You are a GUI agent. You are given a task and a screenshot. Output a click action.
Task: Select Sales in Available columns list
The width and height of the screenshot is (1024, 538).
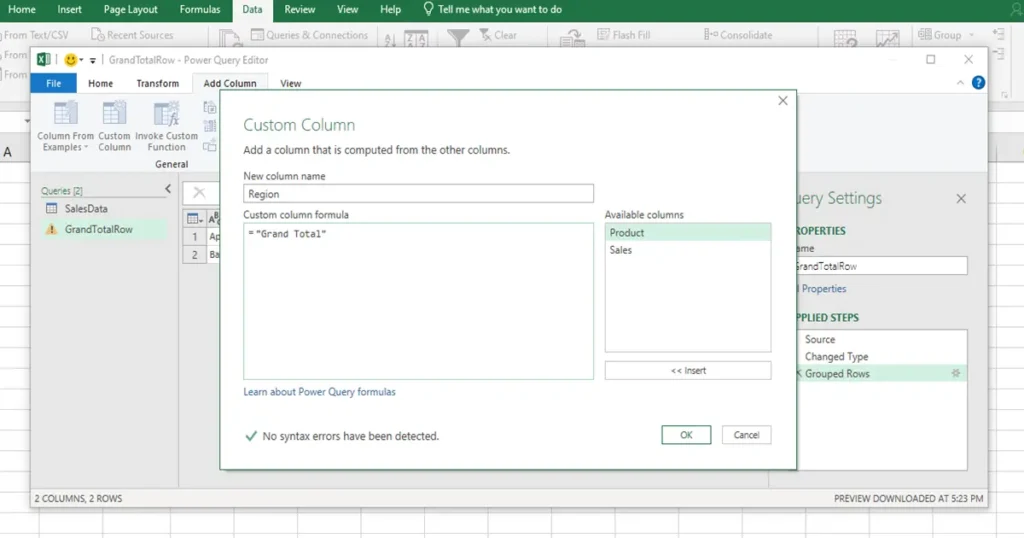tap(687, 250)
